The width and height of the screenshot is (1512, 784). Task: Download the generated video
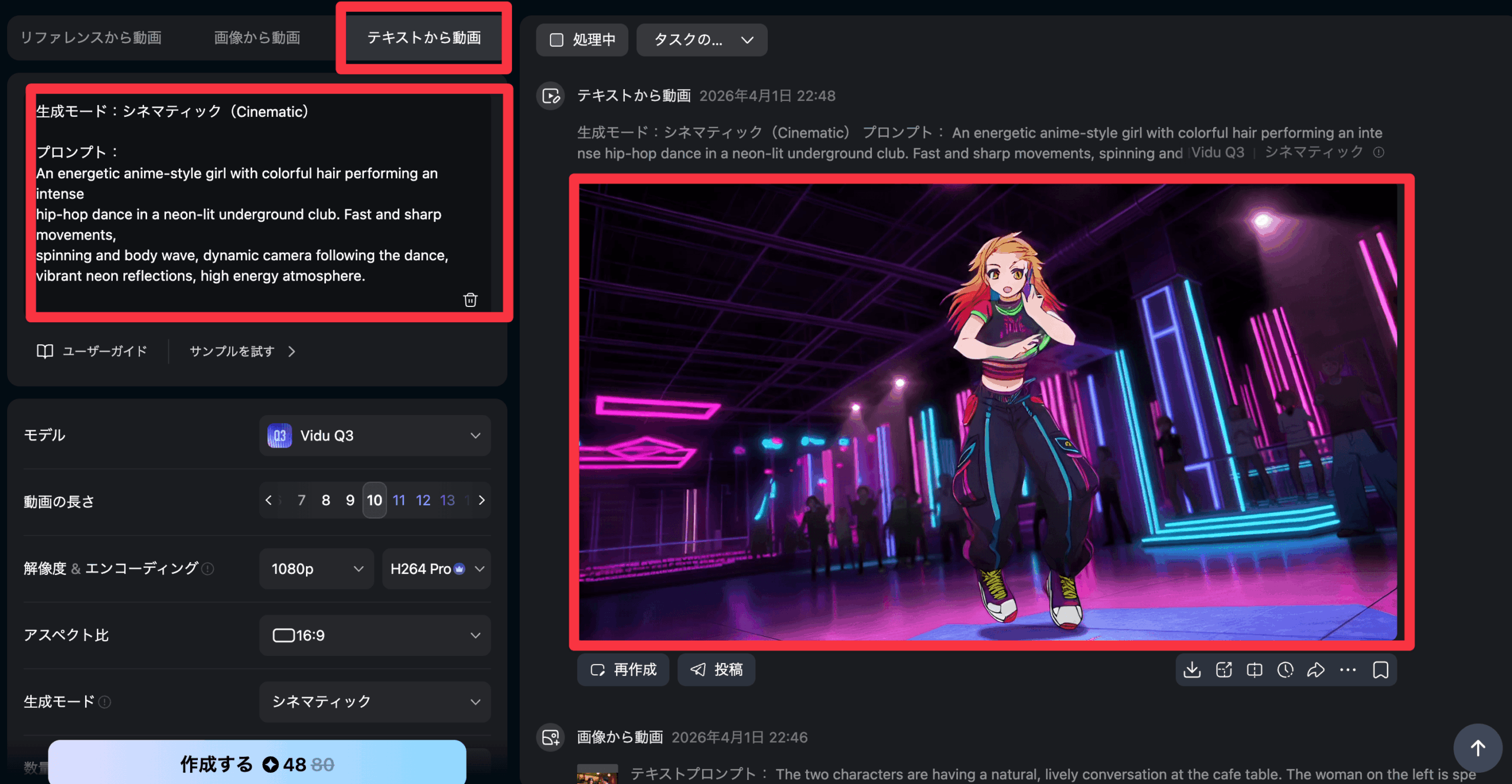point(1192,669)
